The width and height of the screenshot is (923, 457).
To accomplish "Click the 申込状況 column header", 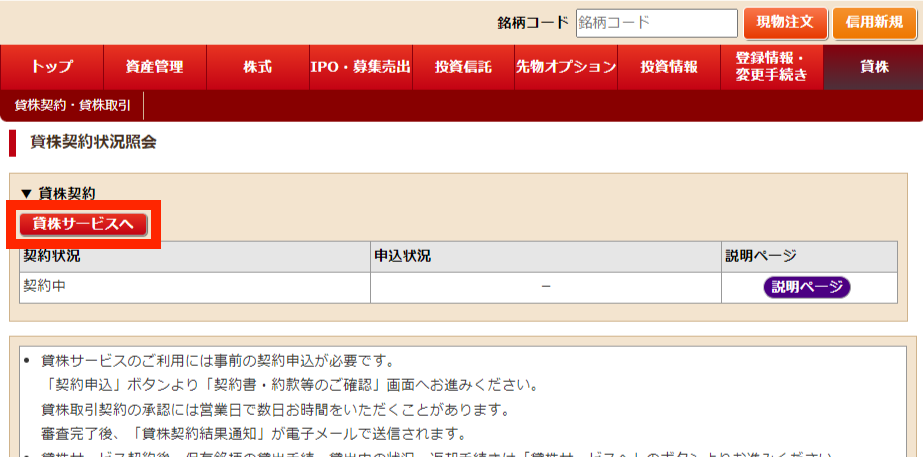I will coord(402,257).
